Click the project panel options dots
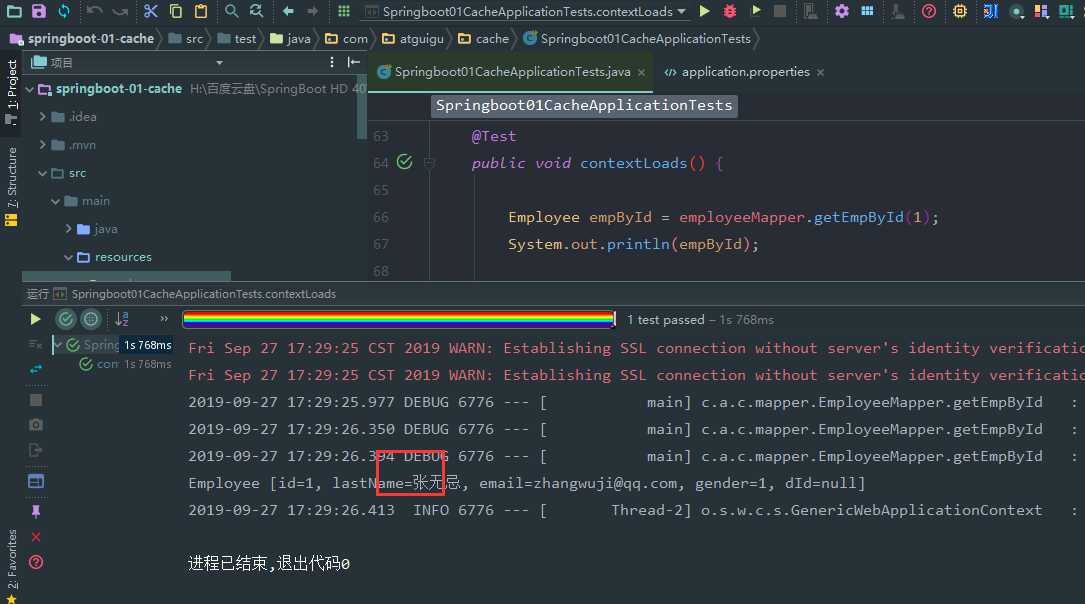 click(332, 62)
